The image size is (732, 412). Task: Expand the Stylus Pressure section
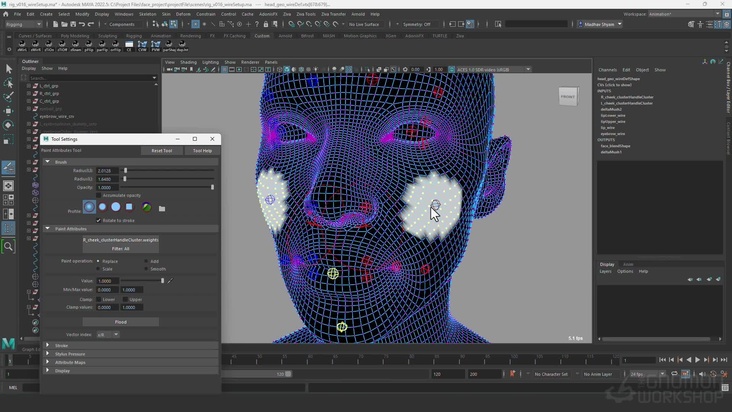click(x=48, y=354)
